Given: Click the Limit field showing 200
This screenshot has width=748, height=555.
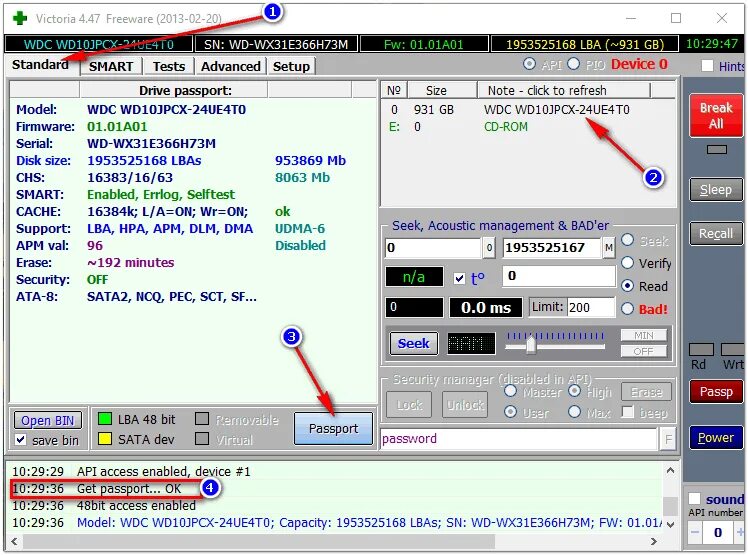Looking at the screenshot, I should point(591,307).
